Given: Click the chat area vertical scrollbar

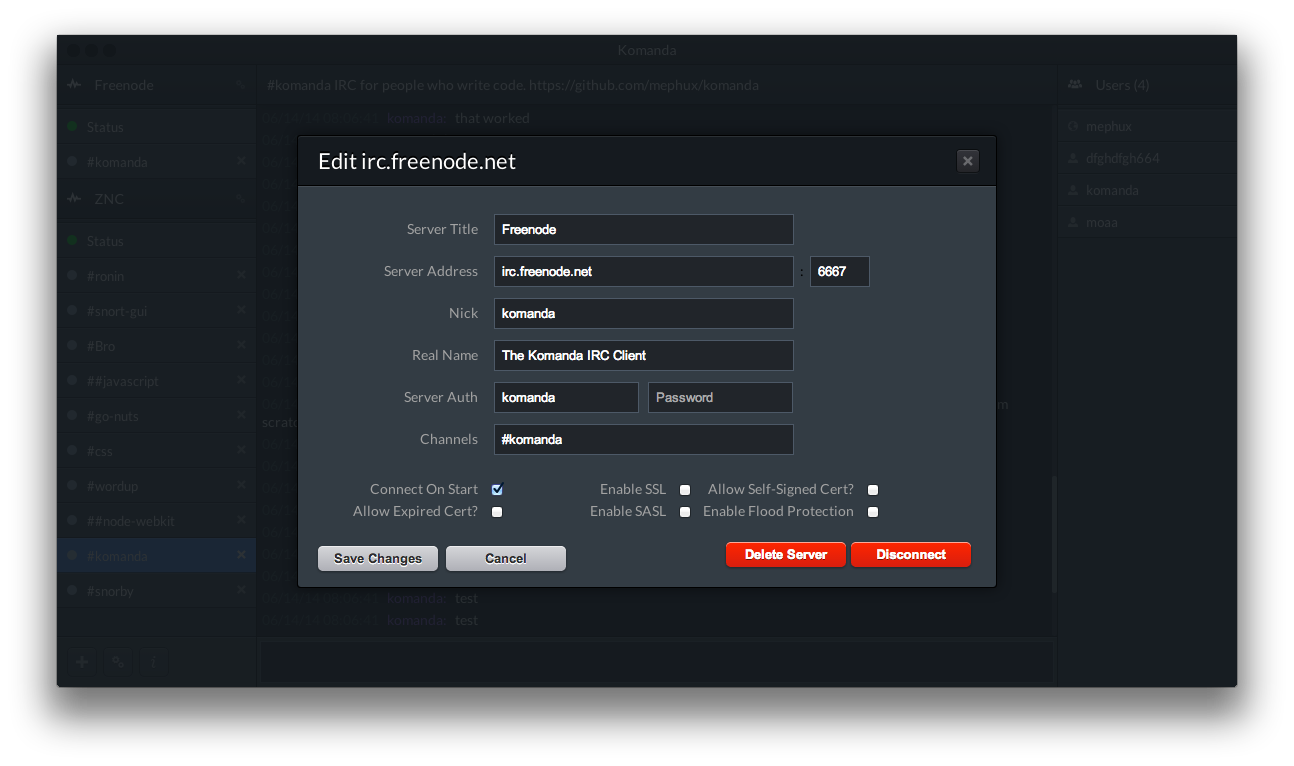Looking at the screenshot, I should (x=1052, y=535).
